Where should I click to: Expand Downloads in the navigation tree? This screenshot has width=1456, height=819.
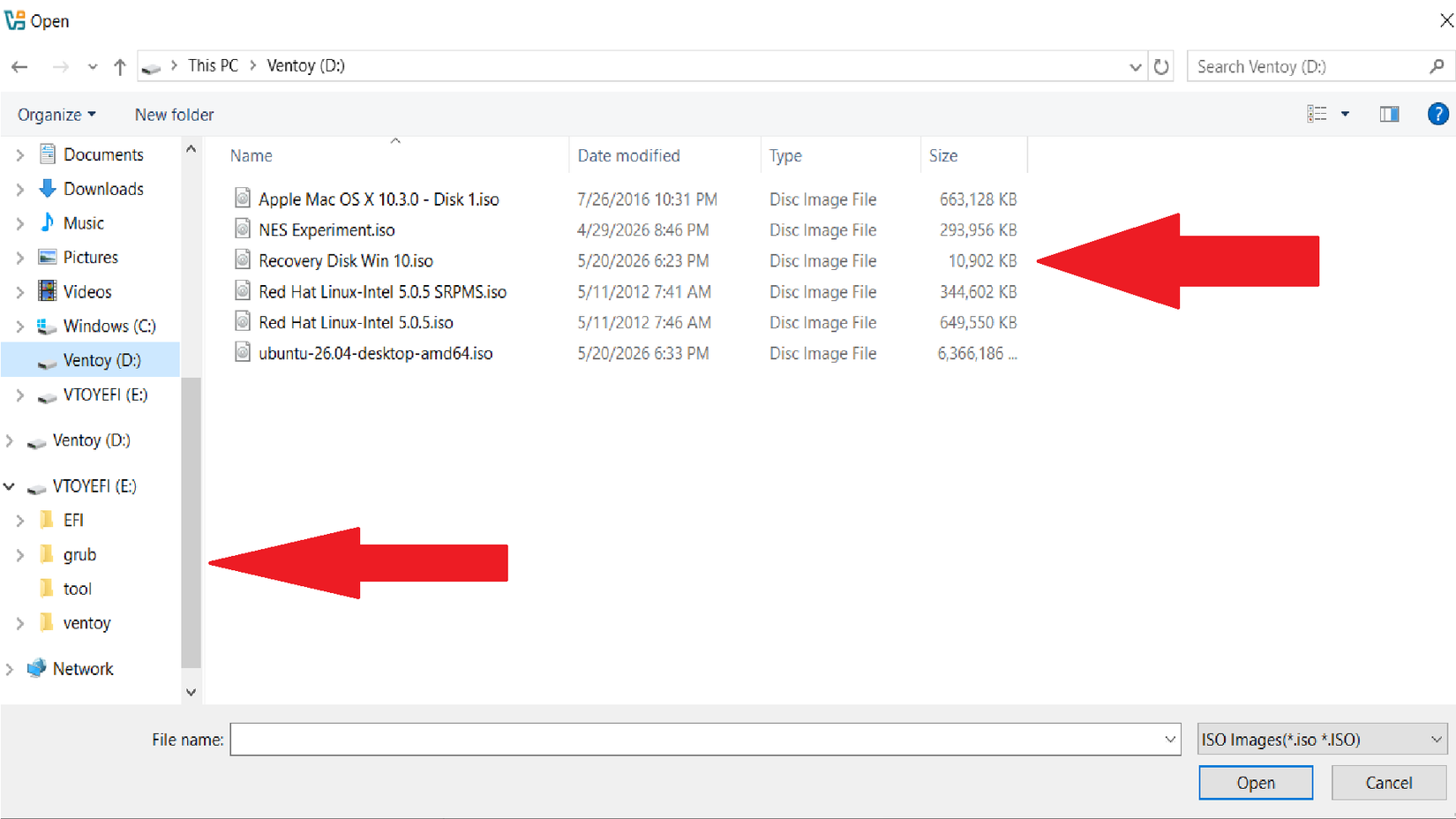[x=19, y=189]
